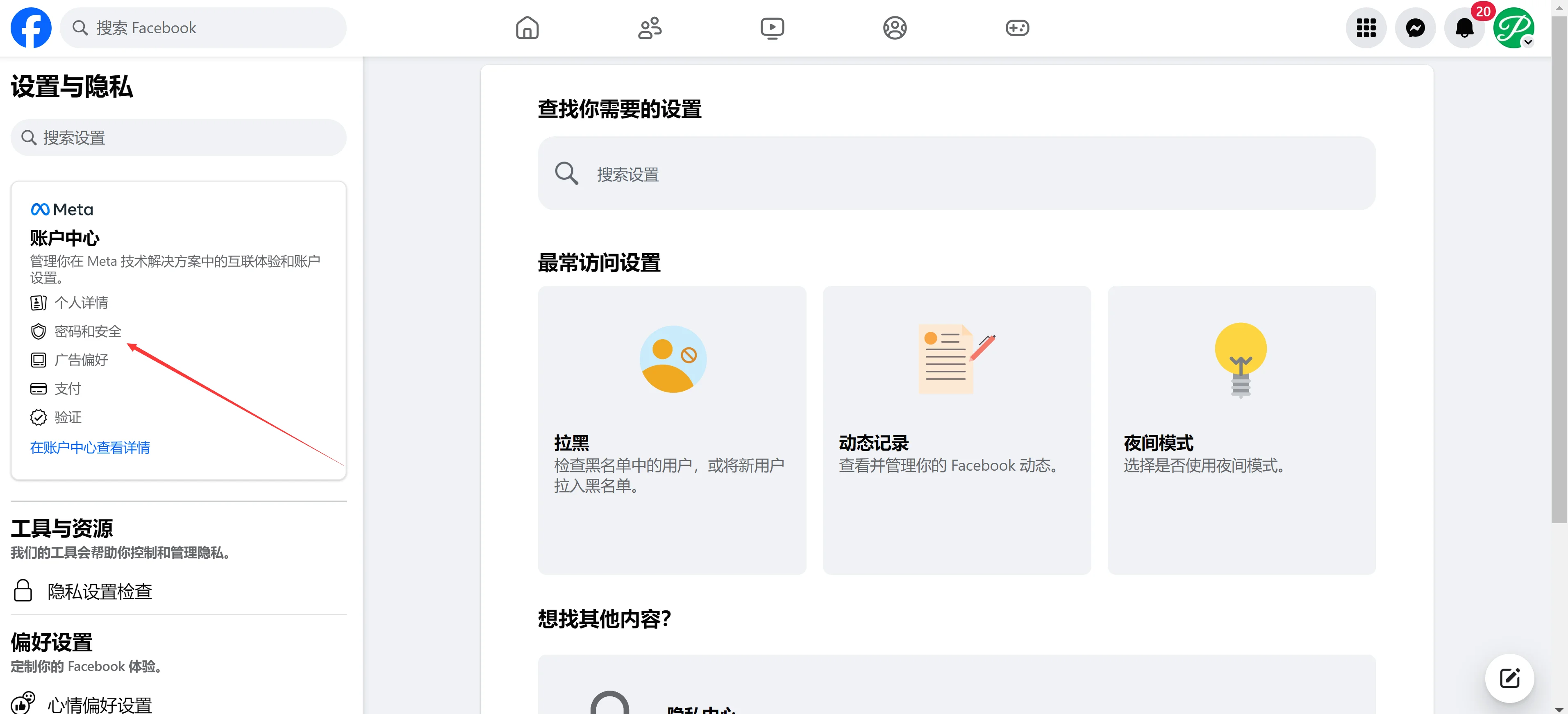Click the 验证 badge checkmark icon
This screenshot has width=1568, height=714.
tap(39, 417)
